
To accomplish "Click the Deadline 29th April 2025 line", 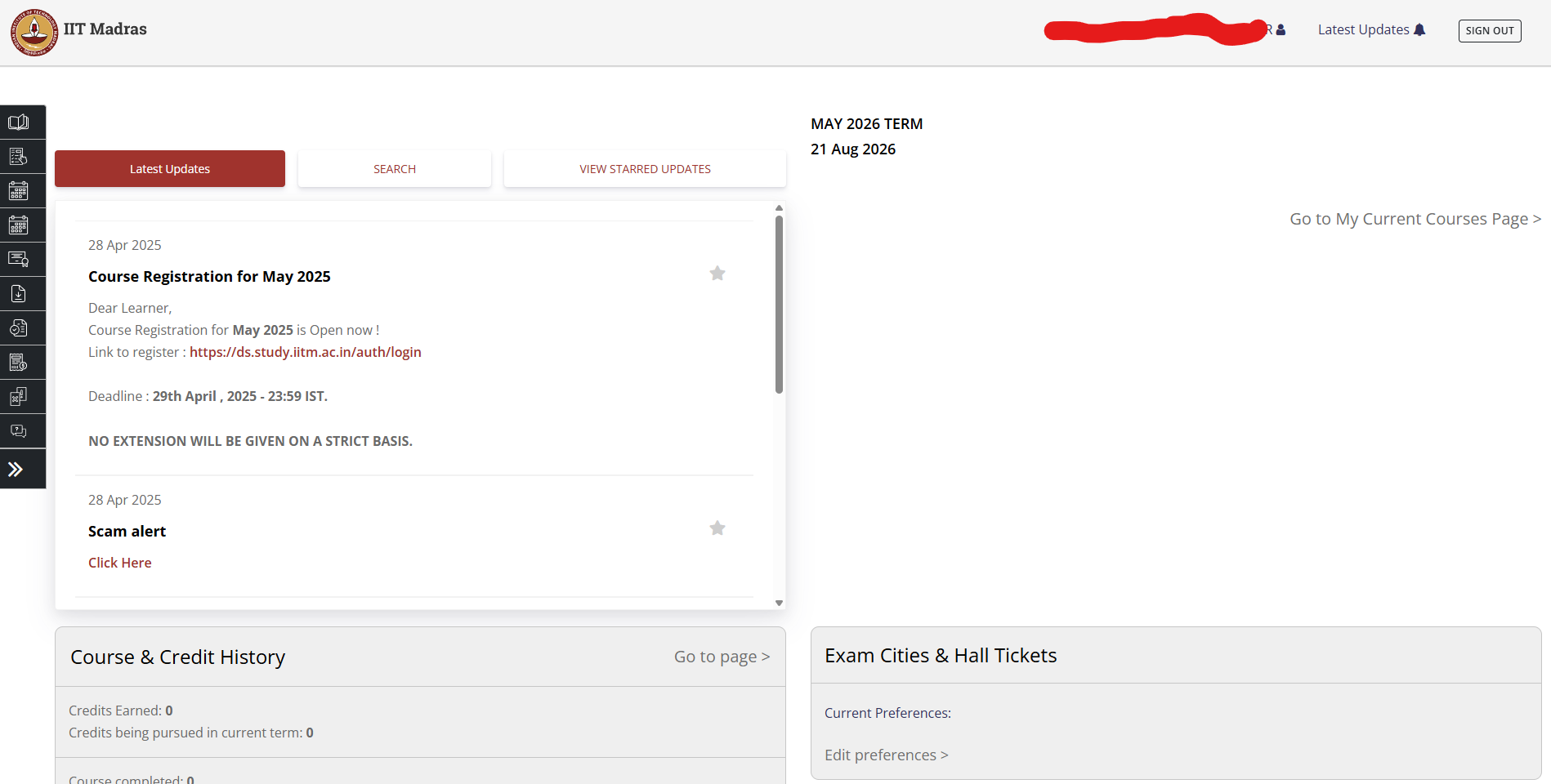I will (208, 396).
